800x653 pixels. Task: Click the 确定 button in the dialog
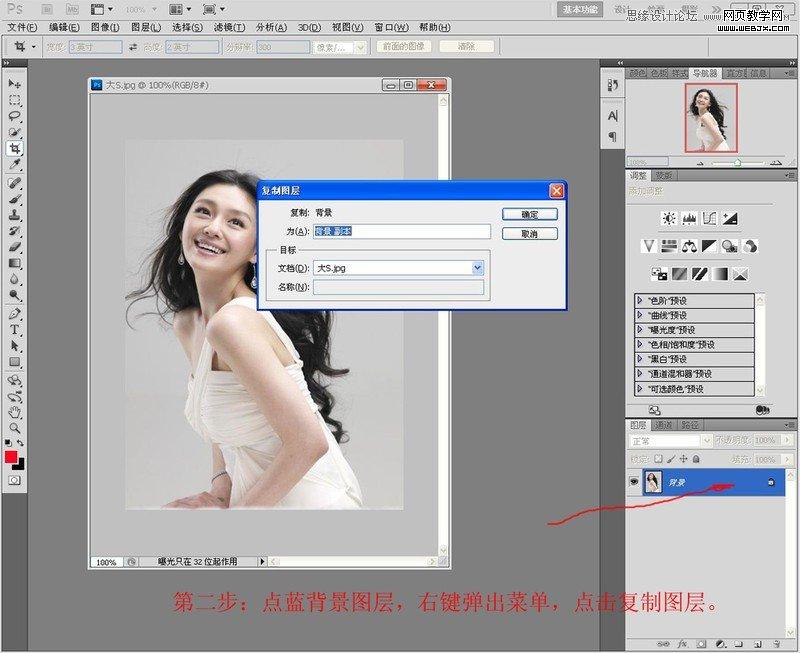click(x=528, y=213)
